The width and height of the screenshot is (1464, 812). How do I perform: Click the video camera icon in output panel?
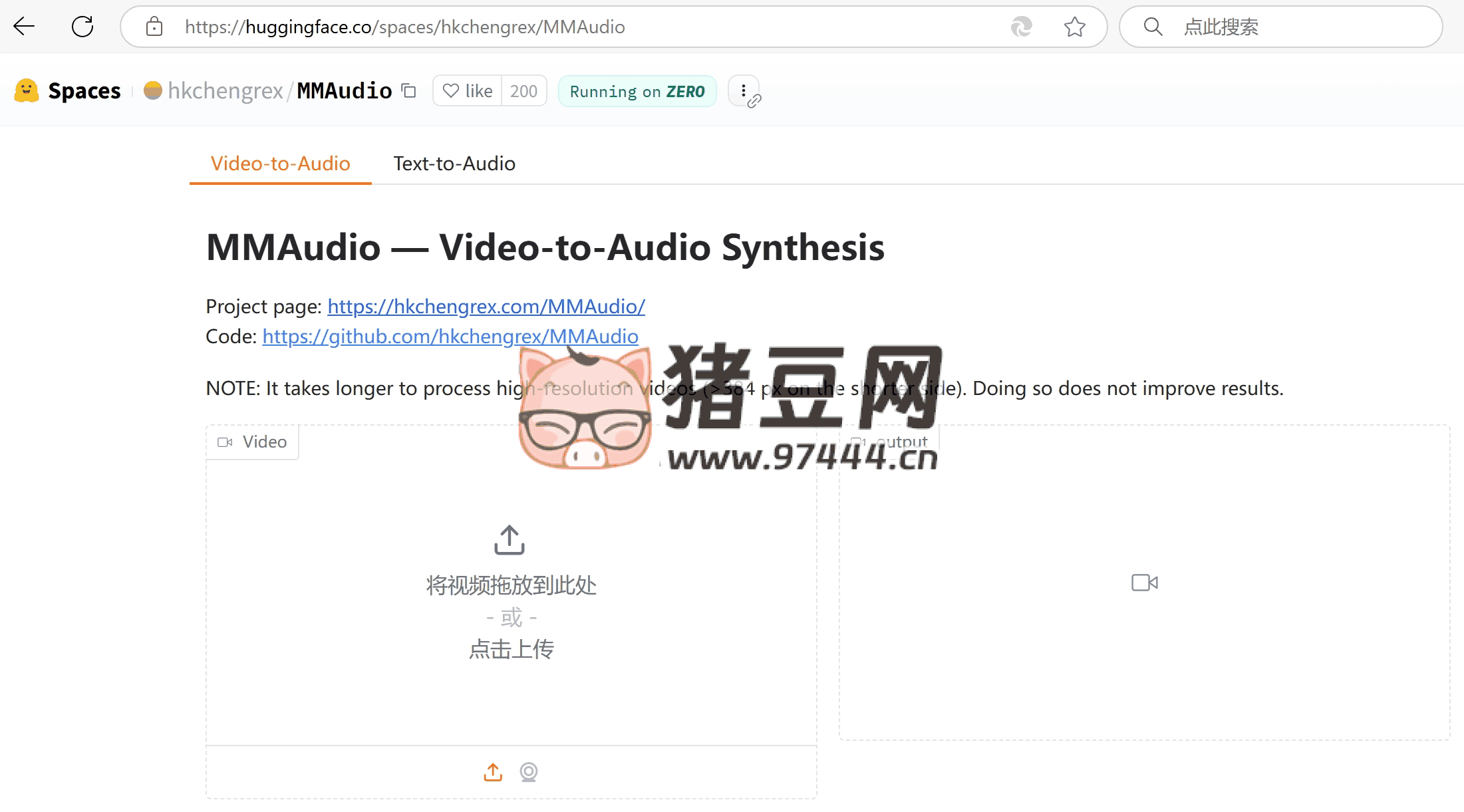pyautogui.click(x=1143, y=582)
